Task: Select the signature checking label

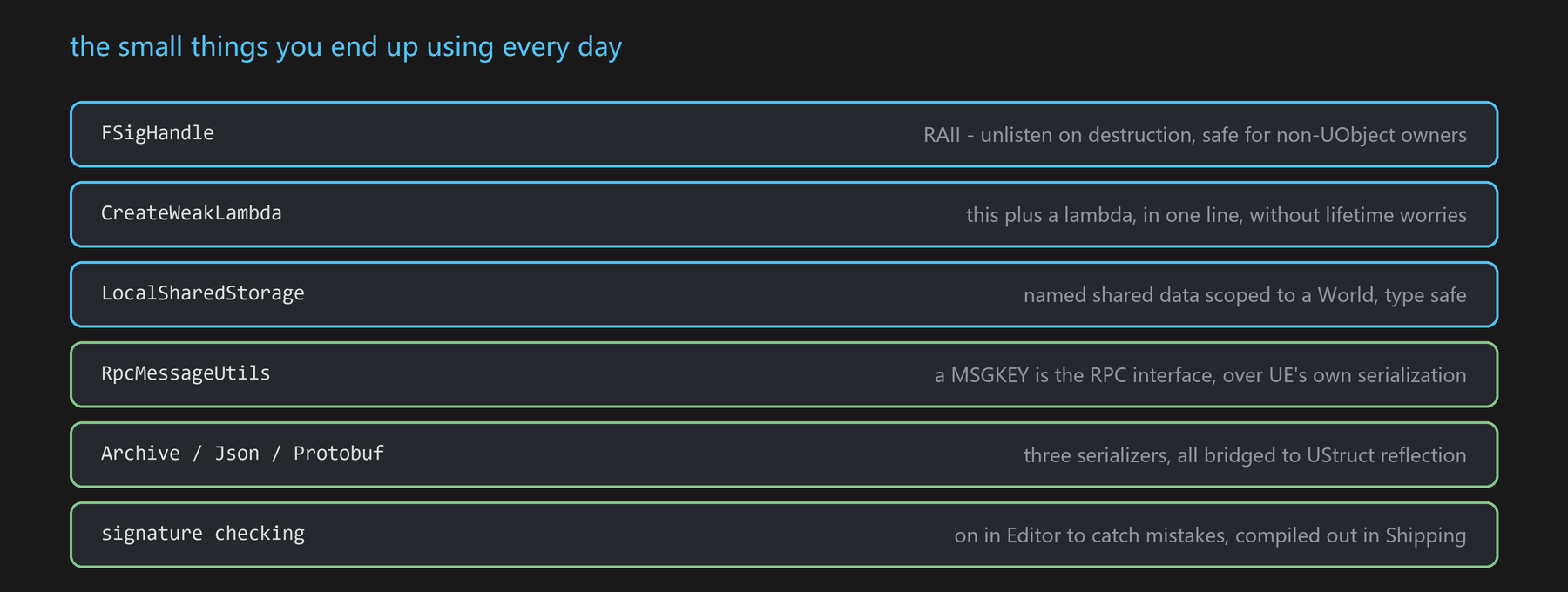Action: click(x=203, y=534)
